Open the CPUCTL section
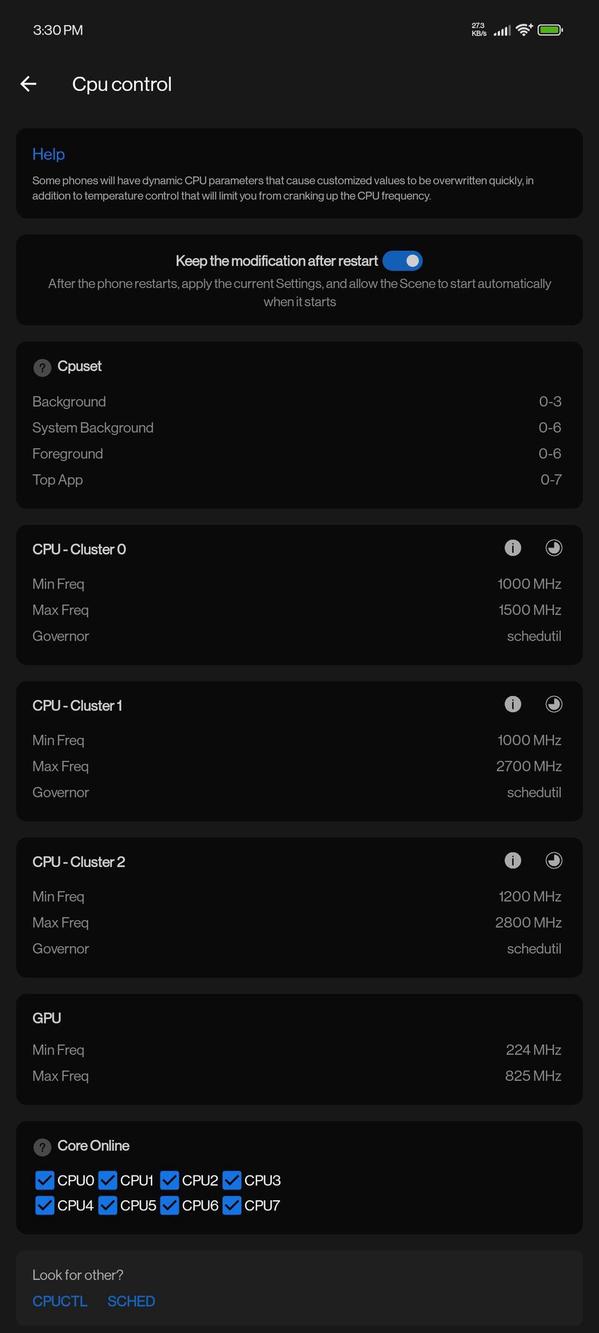This screenshot has height=1333, width=599. [x=59, y=1301]
